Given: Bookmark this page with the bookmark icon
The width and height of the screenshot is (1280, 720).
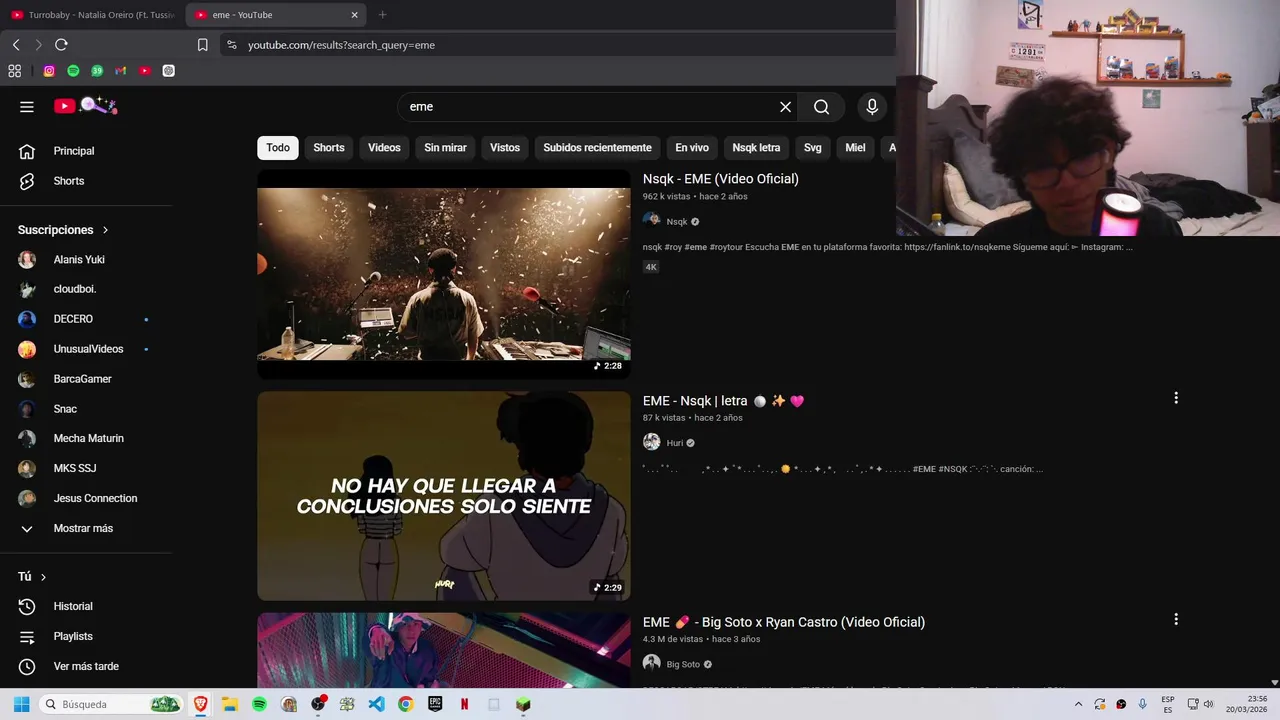Looking at the screenshot, I should 202,45.
